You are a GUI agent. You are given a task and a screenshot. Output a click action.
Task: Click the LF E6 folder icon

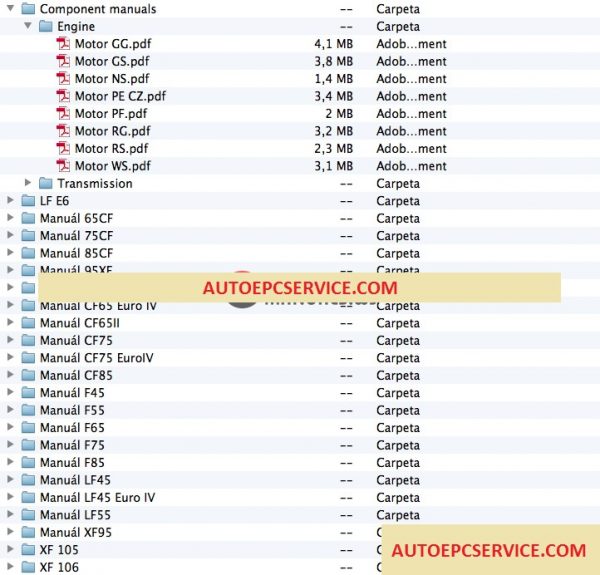point(28,200)
